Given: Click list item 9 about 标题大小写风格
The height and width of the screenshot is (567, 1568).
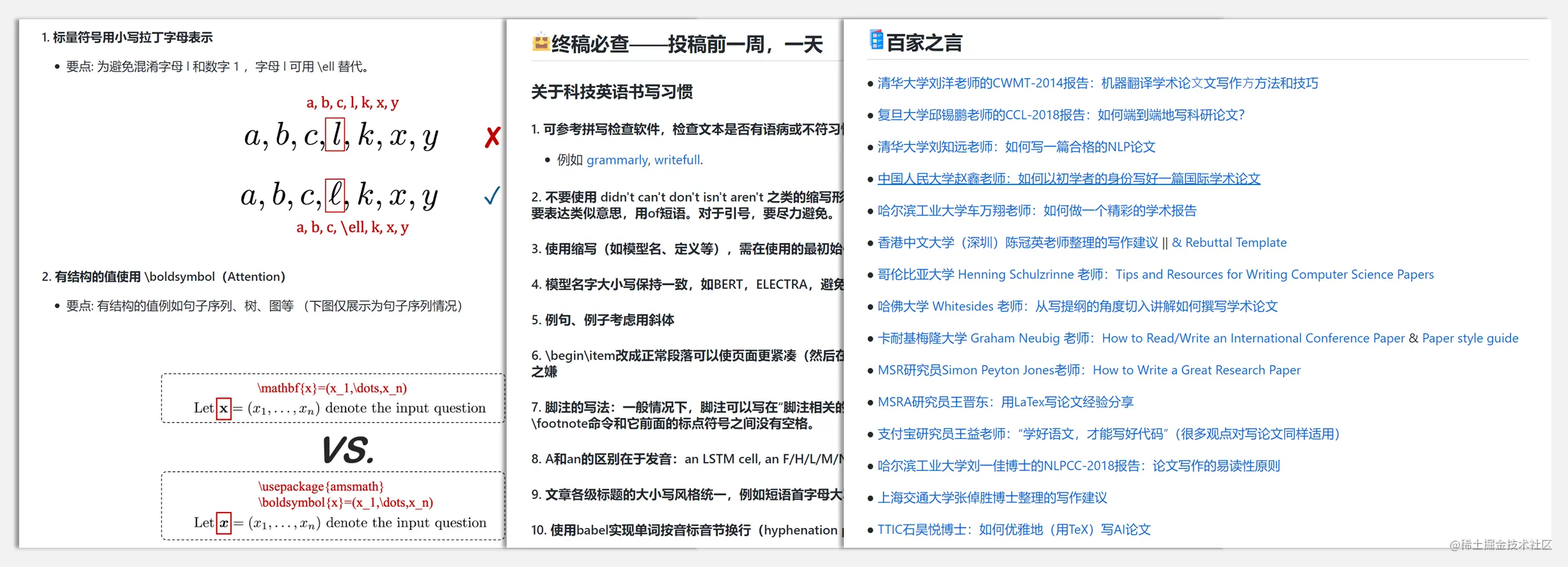Looking at the screenshot, I should 687,495.
